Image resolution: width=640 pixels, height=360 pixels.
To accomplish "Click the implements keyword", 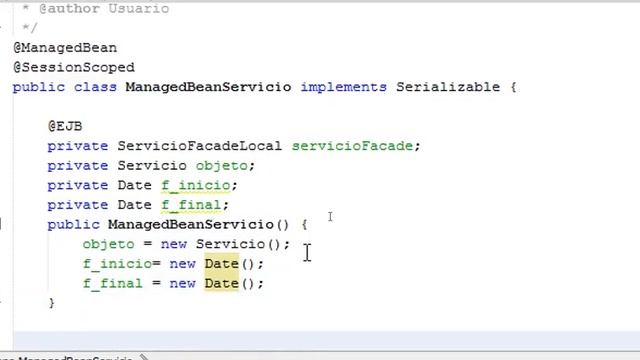I will [343, 87].
